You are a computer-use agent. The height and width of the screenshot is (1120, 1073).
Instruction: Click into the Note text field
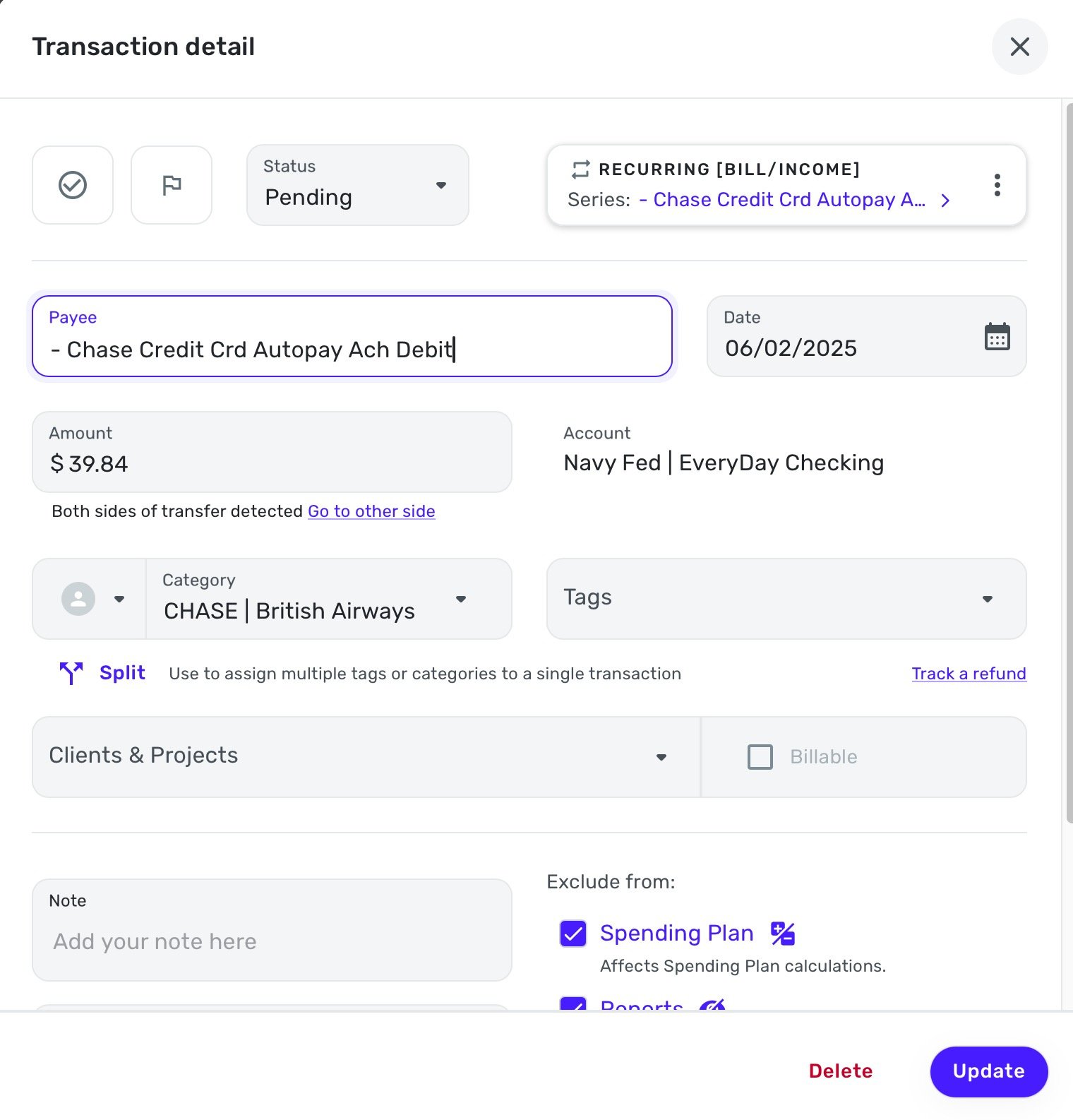click(x=272, y=930)
